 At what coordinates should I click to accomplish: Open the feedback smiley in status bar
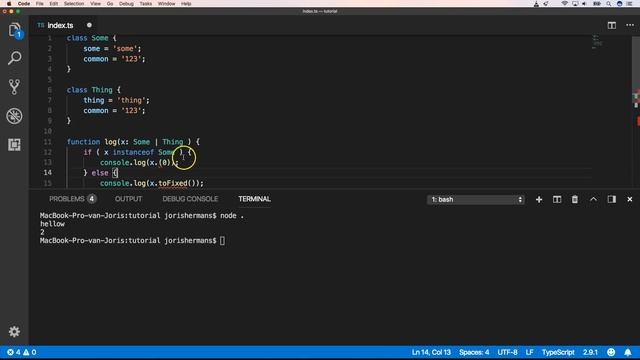click(x=611, y=352)
